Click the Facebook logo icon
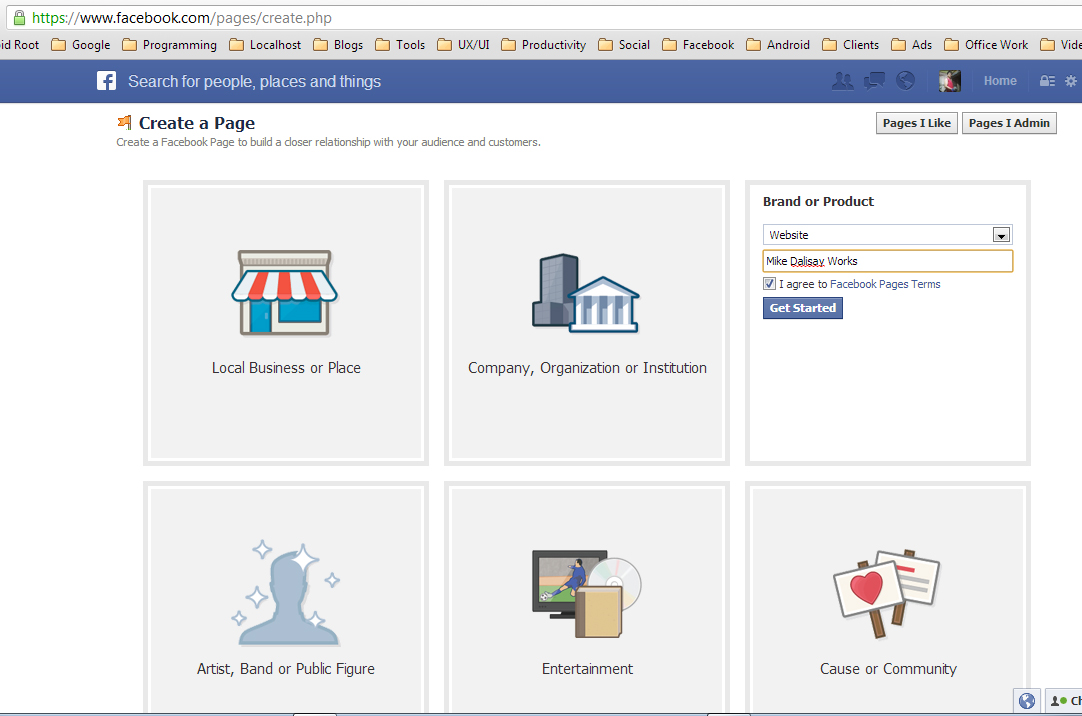Image resolution: width=1082 pixels, height=716 pixels. (x=106, y=81)
